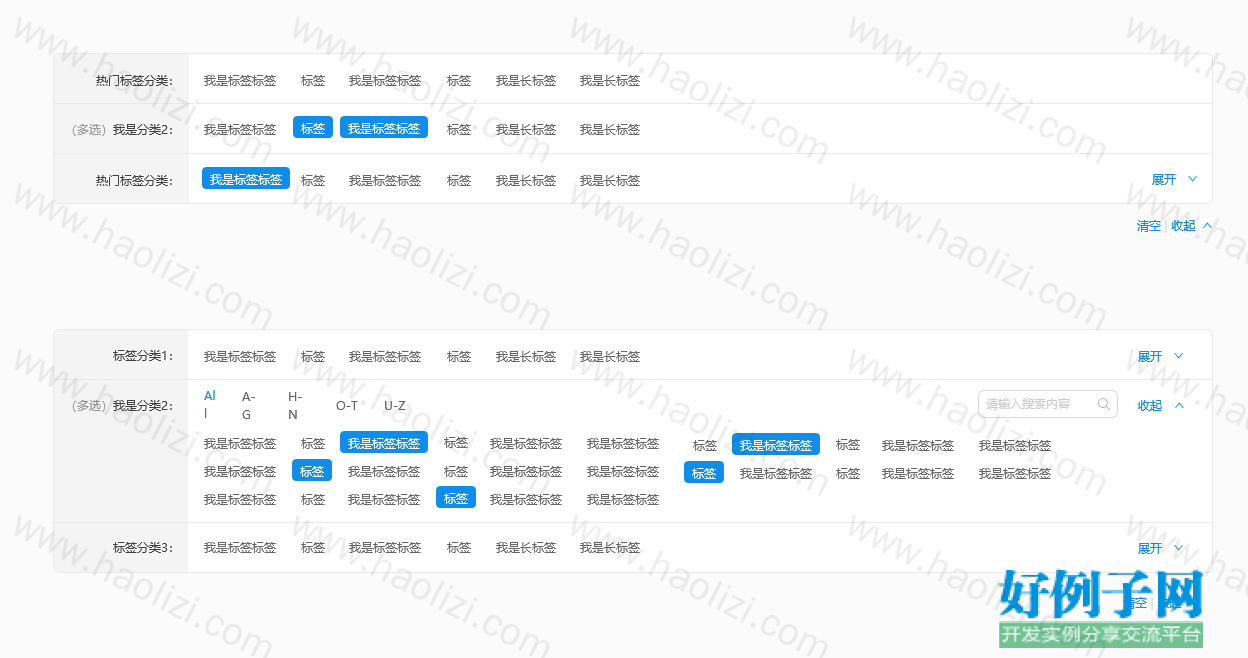Click lower panel's (多选) 我是分类2: label

coord(122,406)
